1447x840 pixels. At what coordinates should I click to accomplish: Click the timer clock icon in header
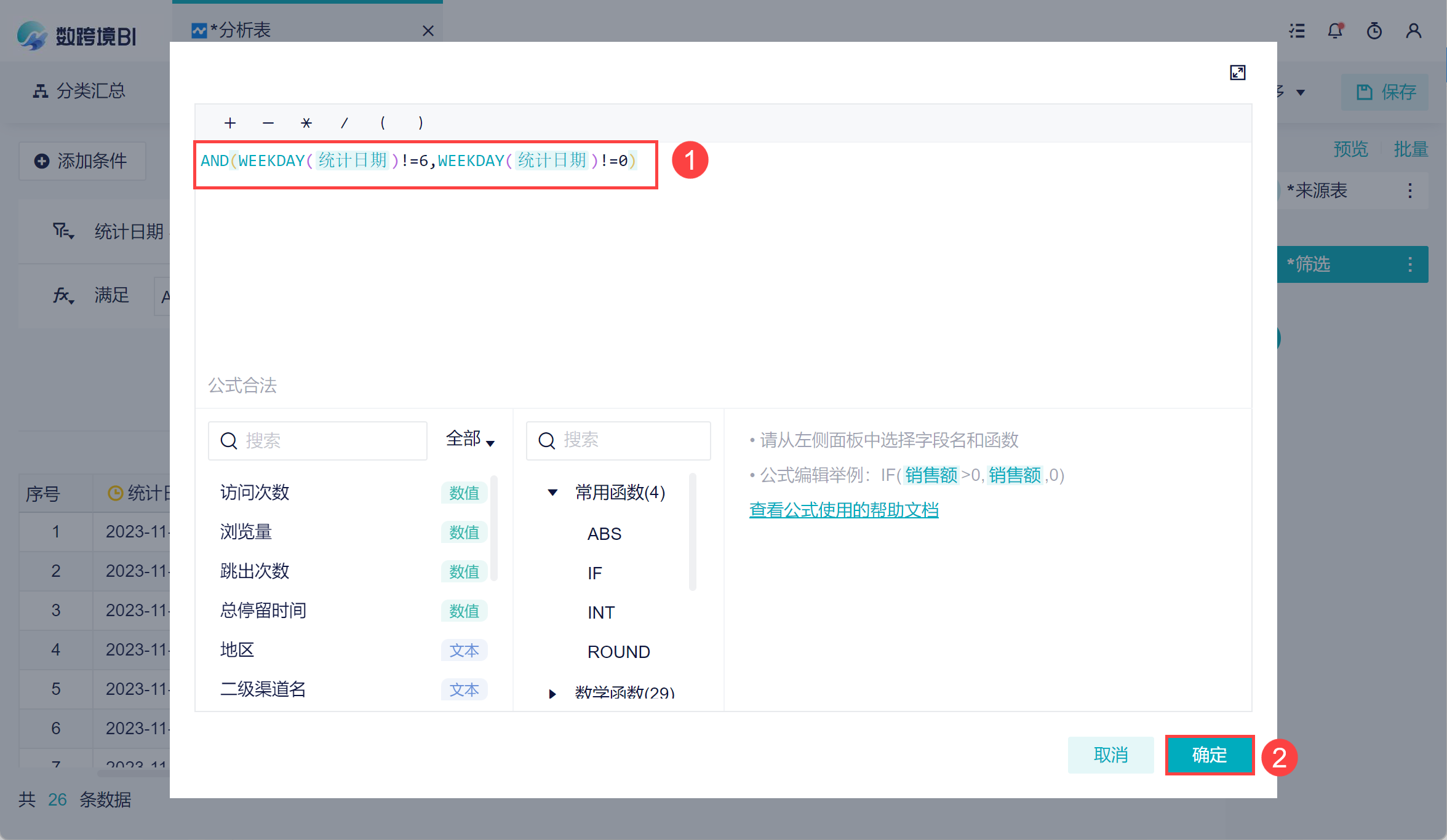pyautogui.click(x=1374, y=31)
